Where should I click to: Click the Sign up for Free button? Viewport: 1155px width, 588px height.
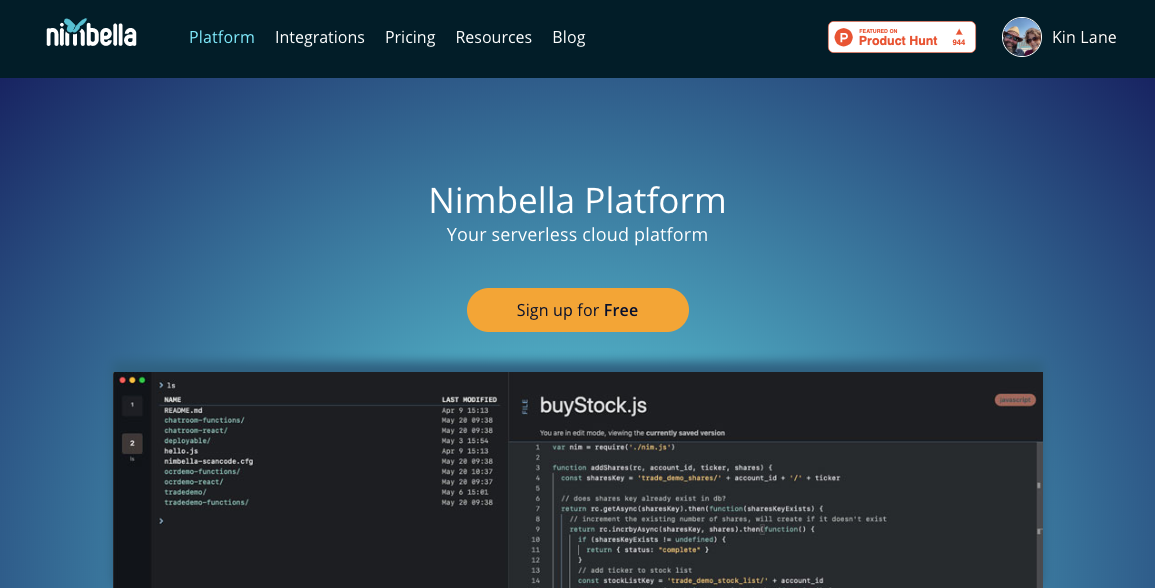[578, 310]
